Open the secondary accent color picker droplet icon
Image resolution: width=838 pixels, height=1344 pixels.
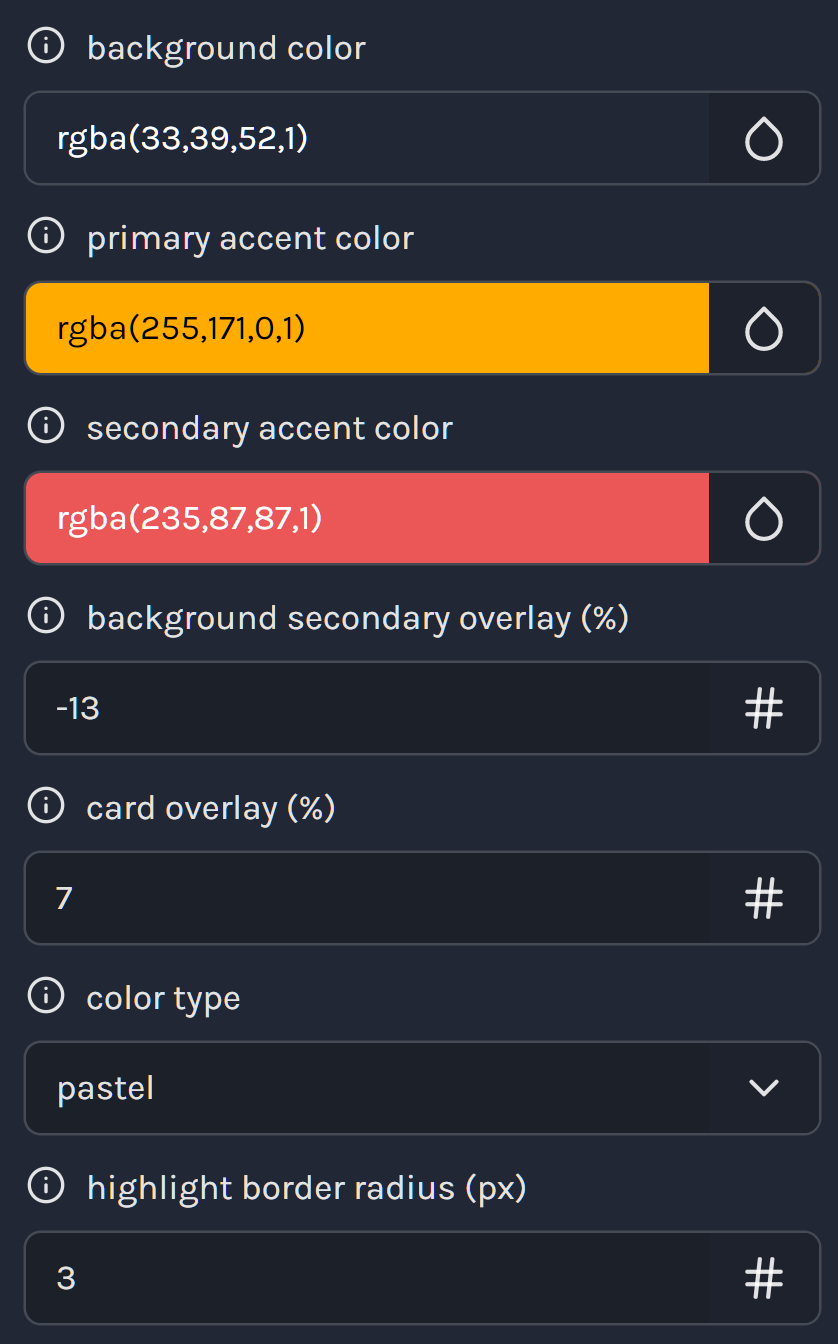tap(764, 518)
